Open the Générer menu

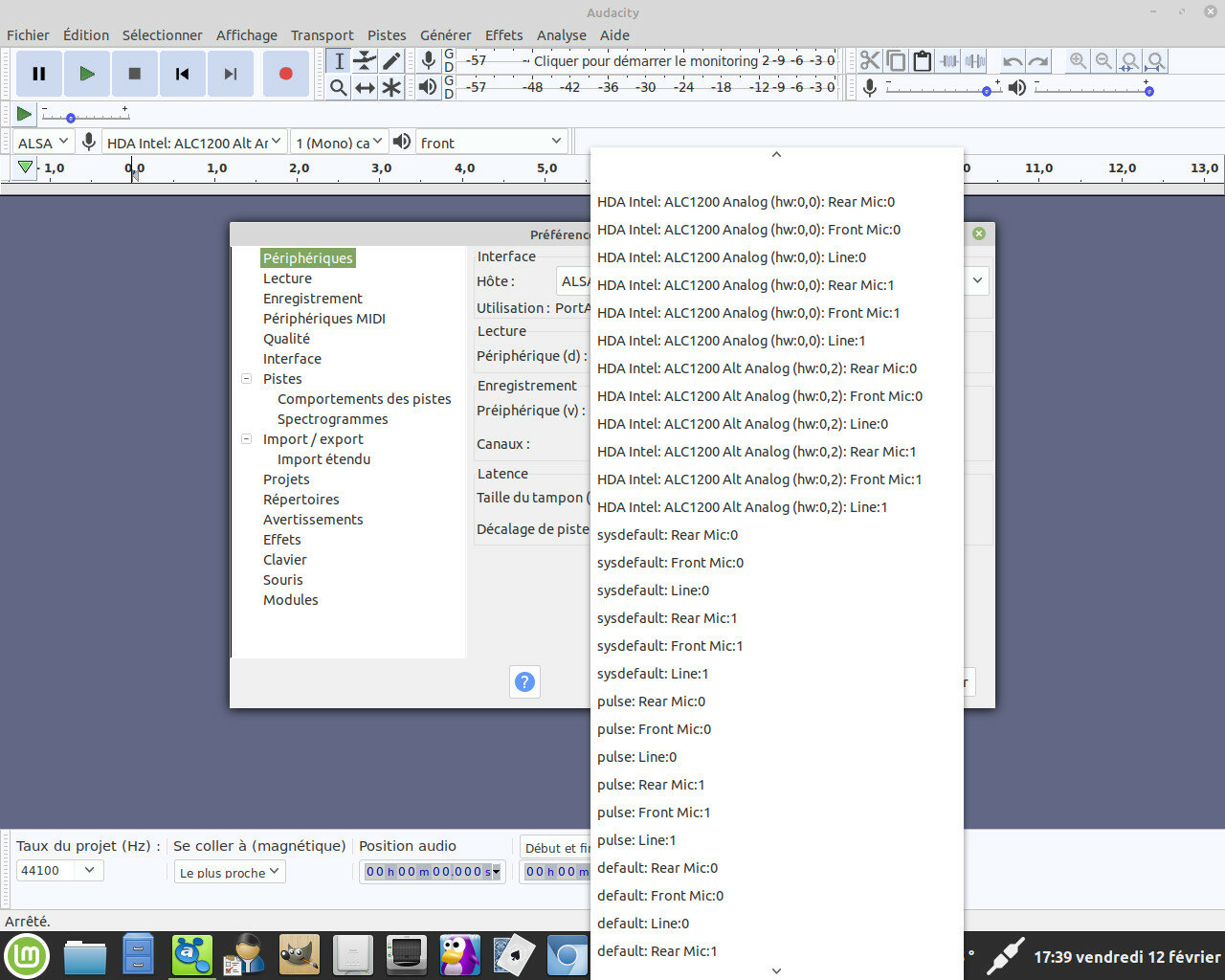point(445,35)
